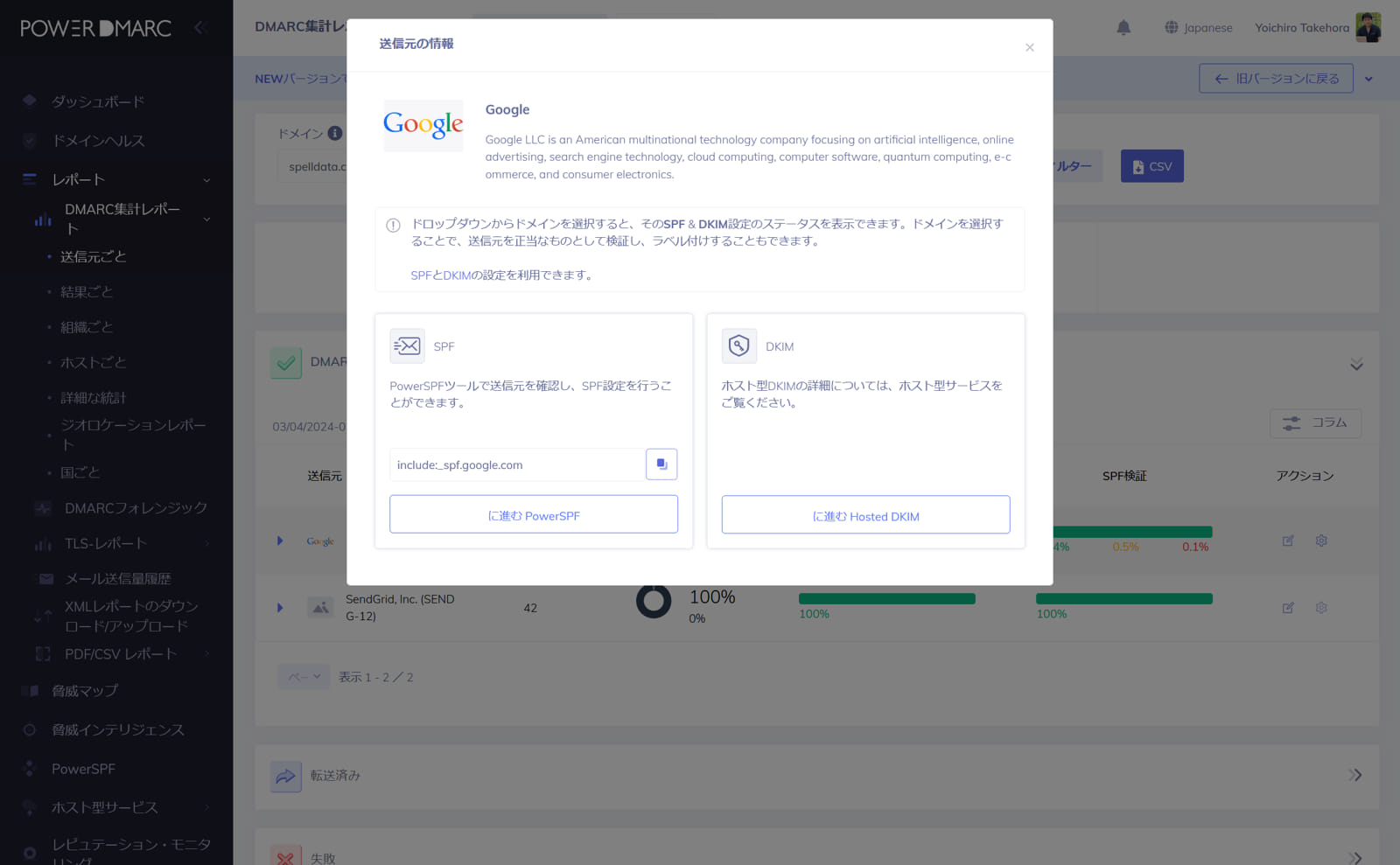Select 送信元ごと report view
1400x865 pixels.
[93, 256]
